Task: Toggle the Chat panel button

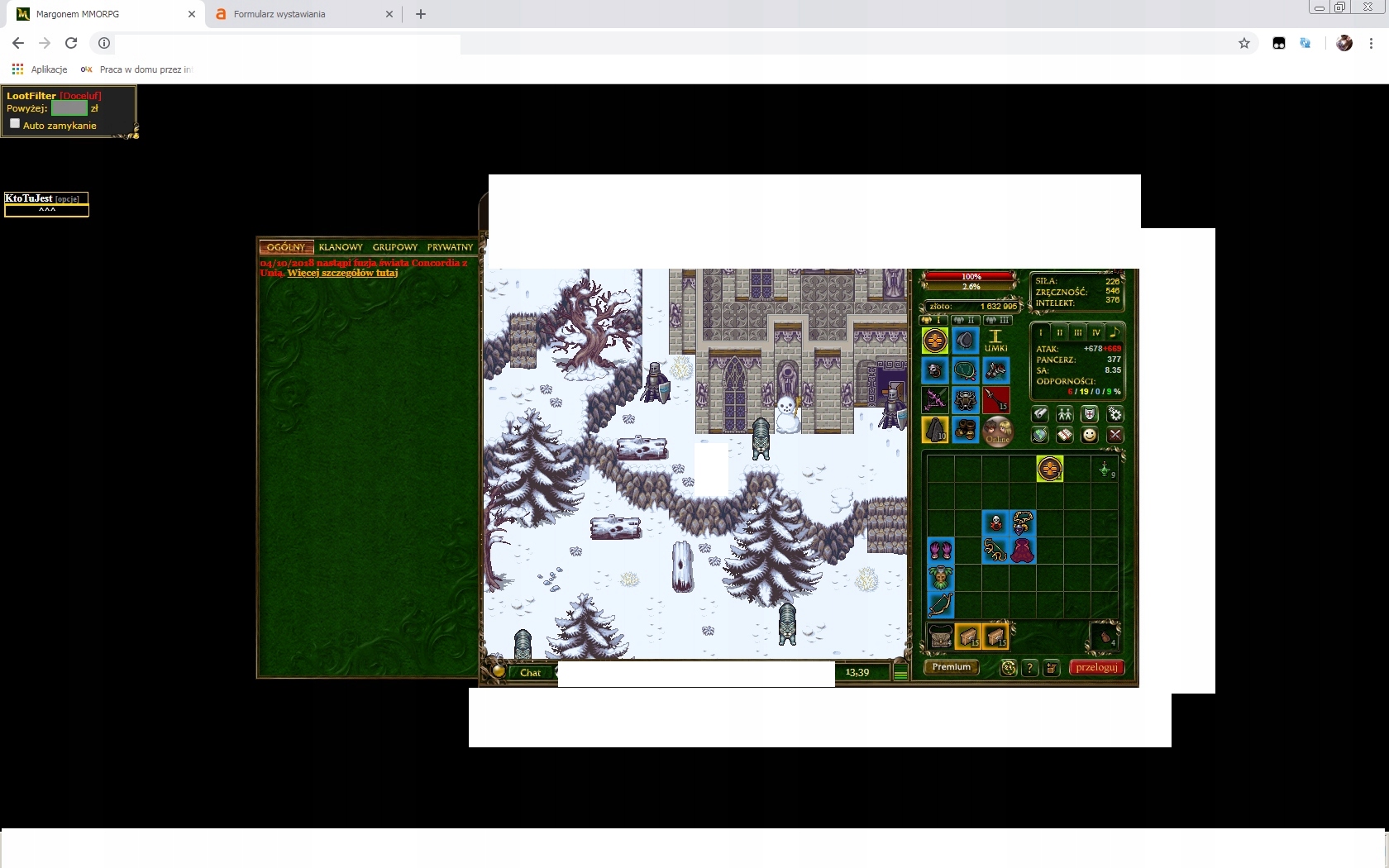Action: coord(530,673)
